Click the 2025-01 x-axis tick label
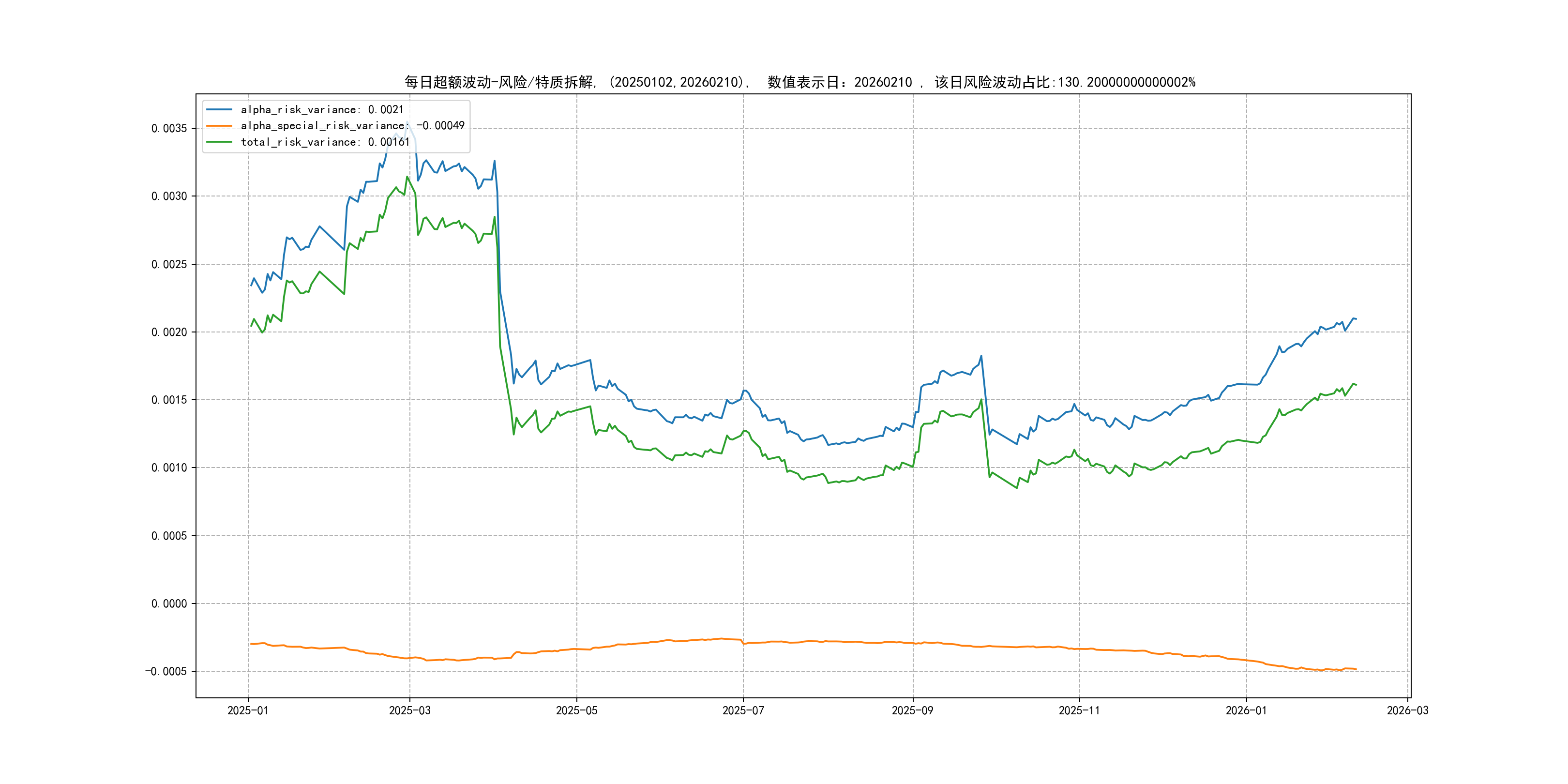Screen dimensions: 1568x784 (x=248, y=710)
